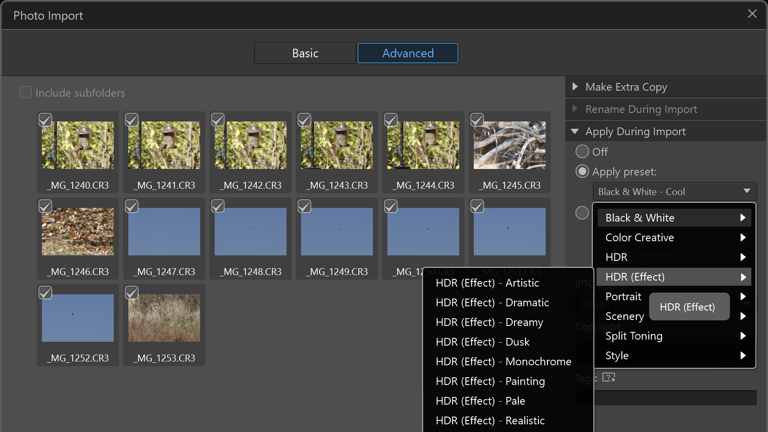Open the Color Creative preset submenu
Viewport: 768px width, 432px height.
674,238
